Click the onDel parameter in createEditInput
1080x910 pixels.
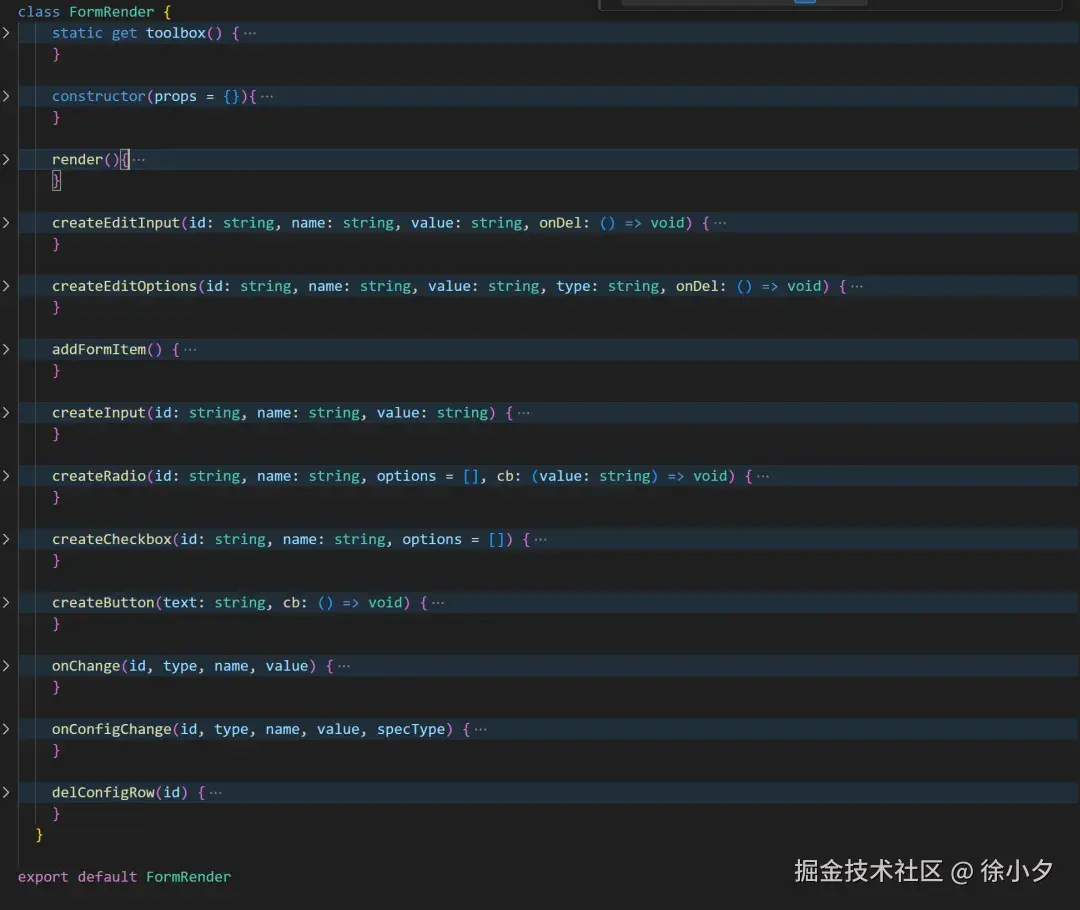pos(560,223)
